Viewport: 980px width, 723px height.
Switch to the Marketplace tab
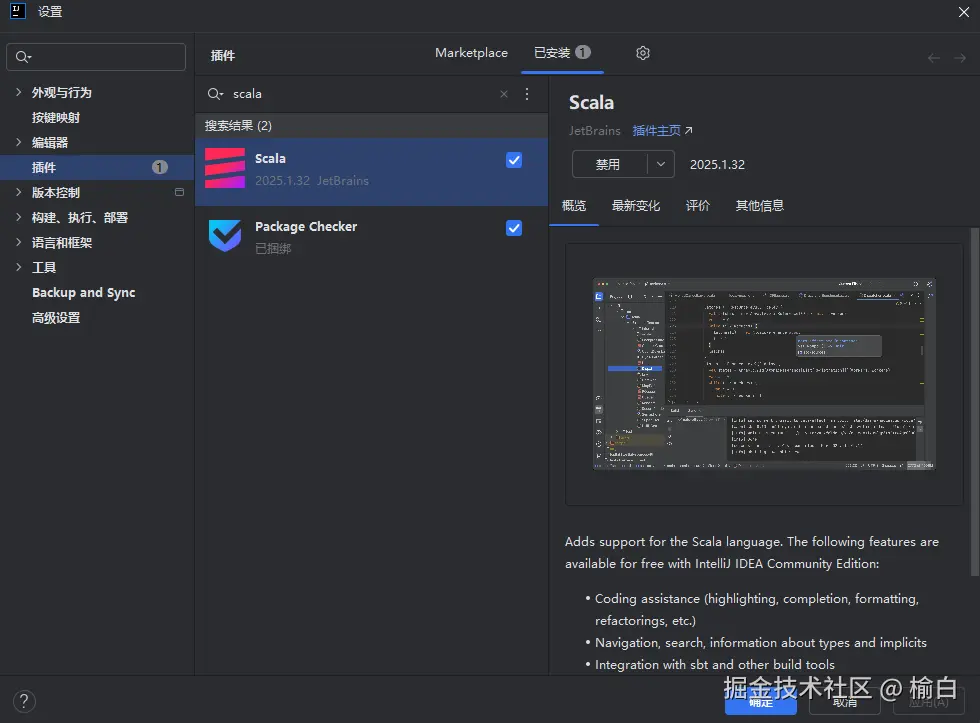471,53
